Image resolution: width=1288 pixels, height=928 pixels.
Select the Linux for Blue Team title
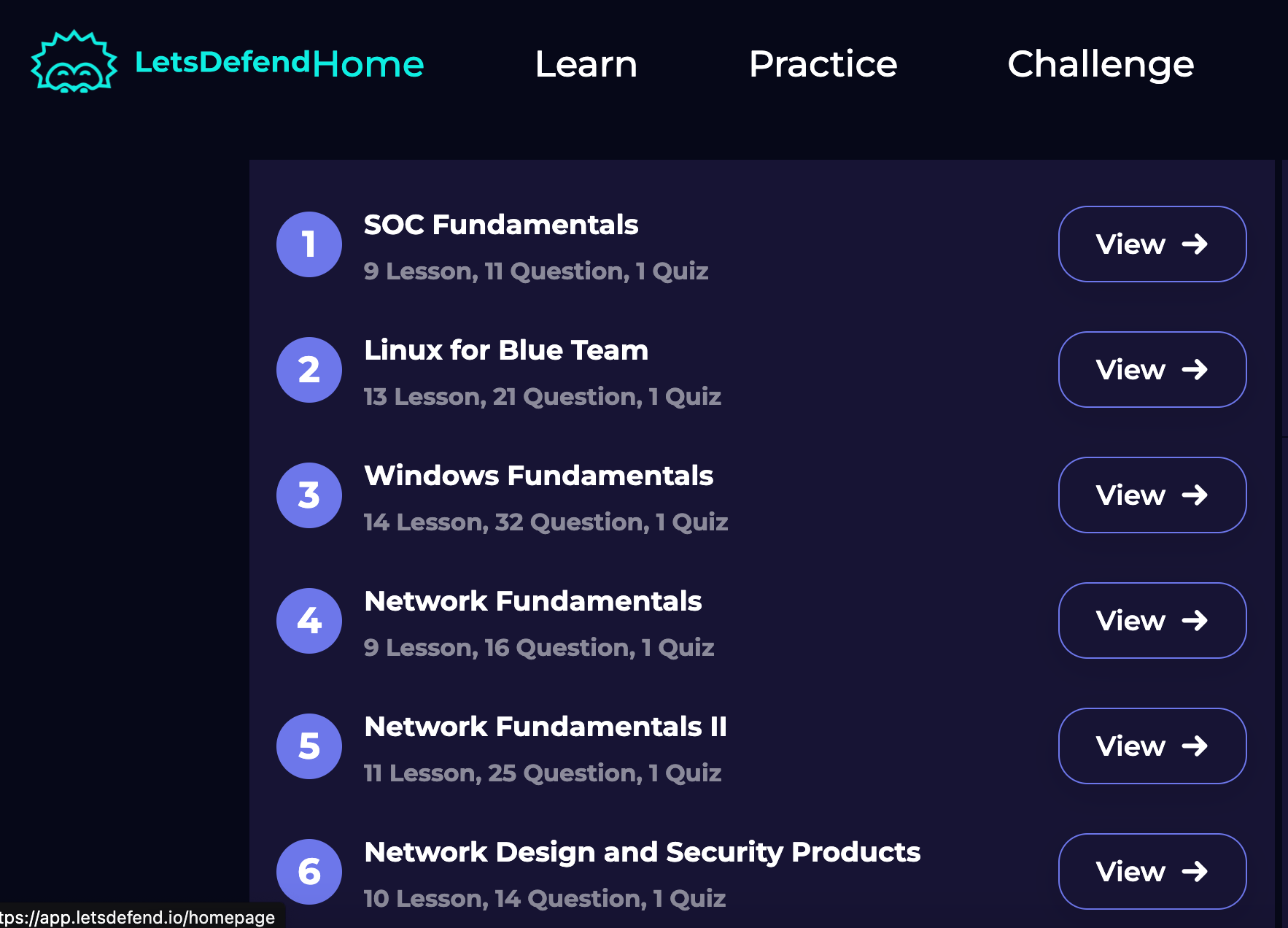(506, 350)
